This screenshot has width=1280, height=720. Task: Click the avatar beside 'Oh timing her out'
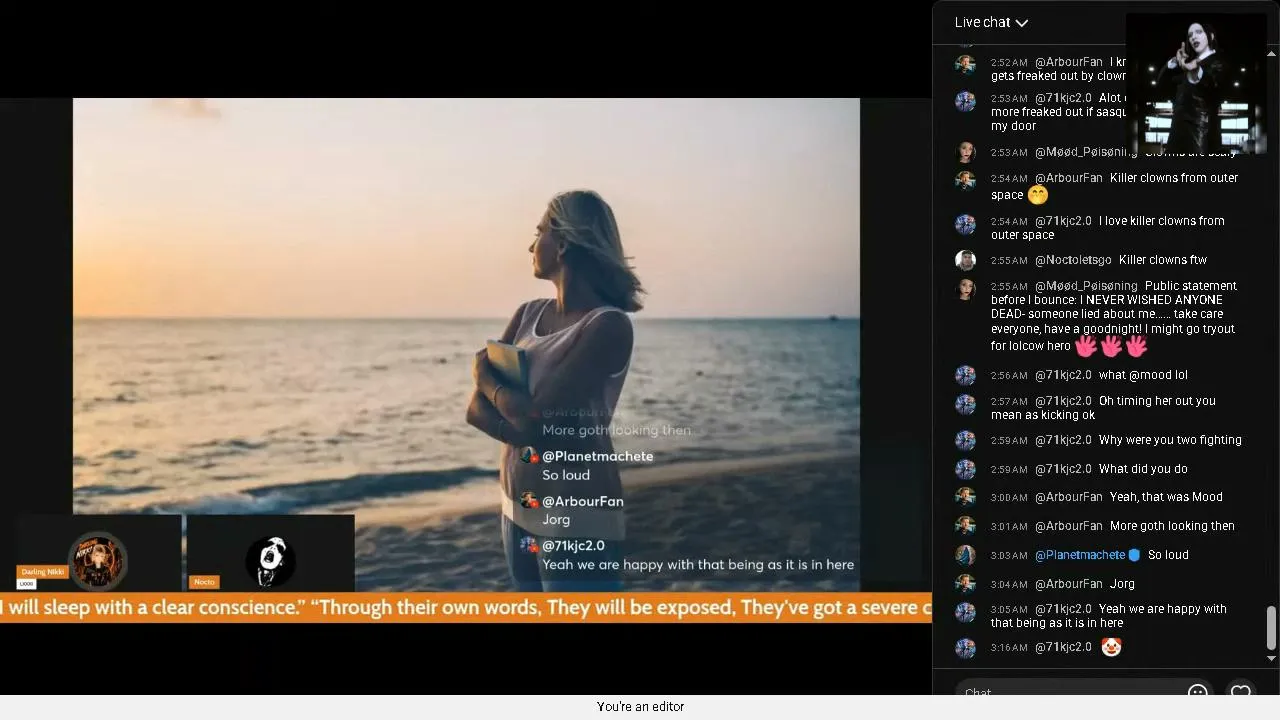pos(965,403)
